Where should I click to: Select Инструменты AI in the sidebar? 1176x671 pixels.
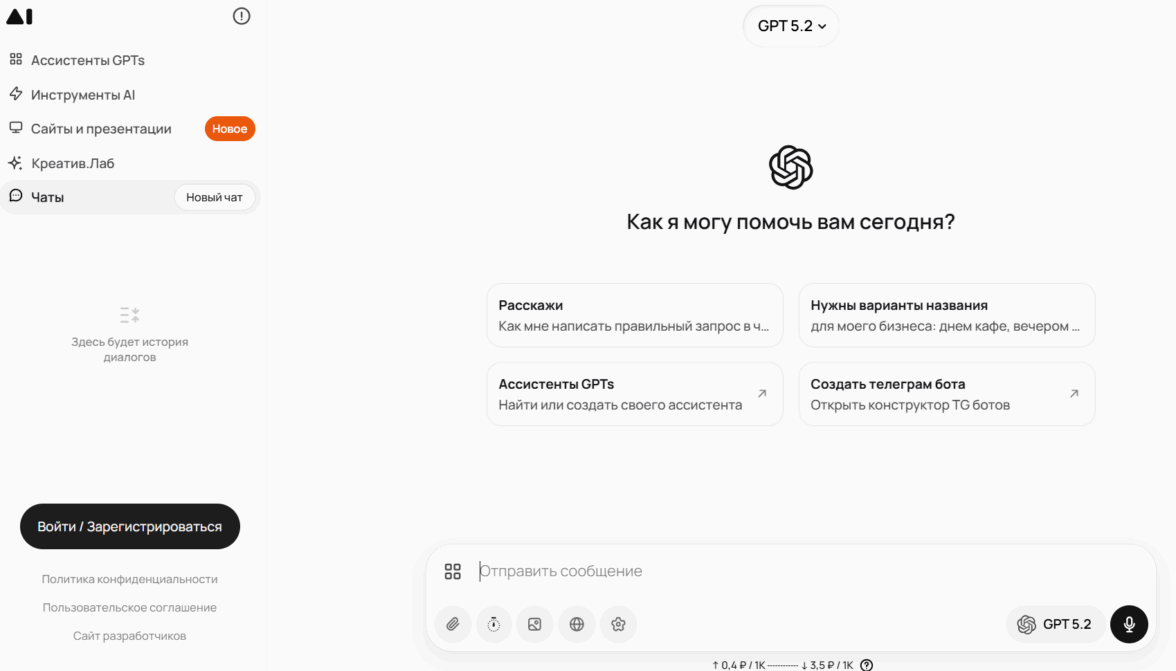[x=72, y=94]
